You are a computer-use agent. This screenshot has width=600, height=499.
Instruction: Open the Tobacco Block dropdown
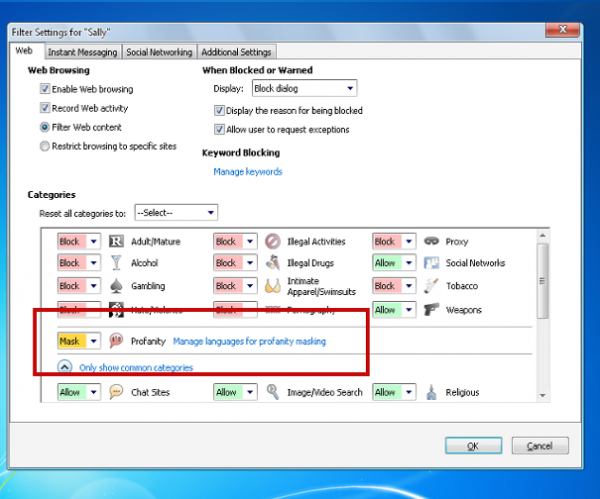(394, 286)
